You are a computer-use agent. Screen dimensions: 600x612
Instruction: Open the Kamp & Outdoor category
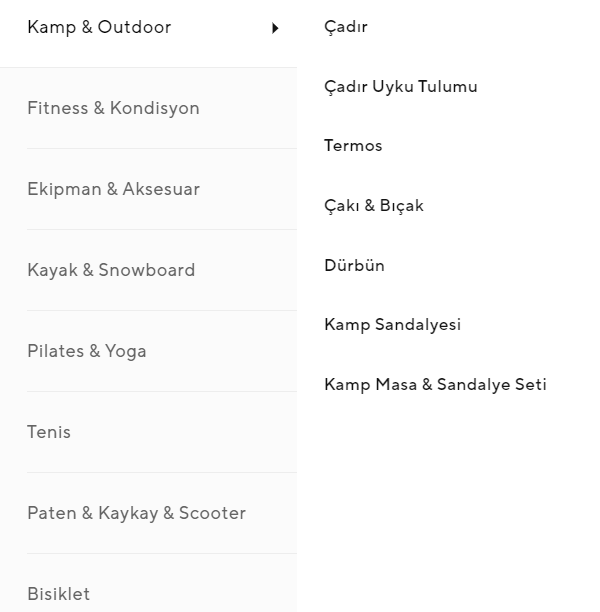pos(99,28)
